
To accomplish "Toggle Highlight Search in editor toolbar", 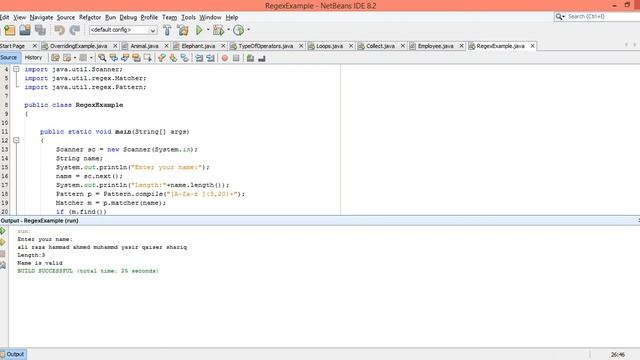I will (136, 58).
